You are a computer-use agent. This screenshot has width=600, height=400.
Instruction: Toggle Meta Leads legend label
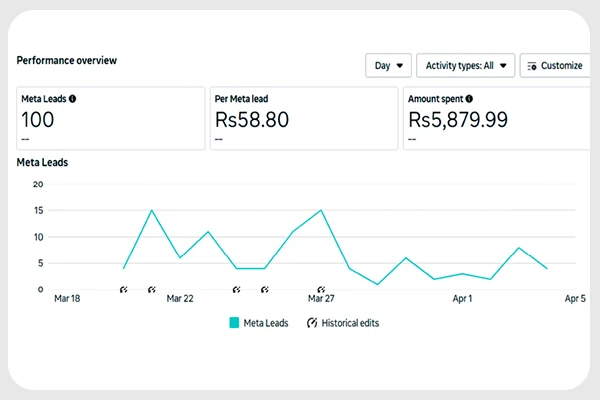[266, 323]
